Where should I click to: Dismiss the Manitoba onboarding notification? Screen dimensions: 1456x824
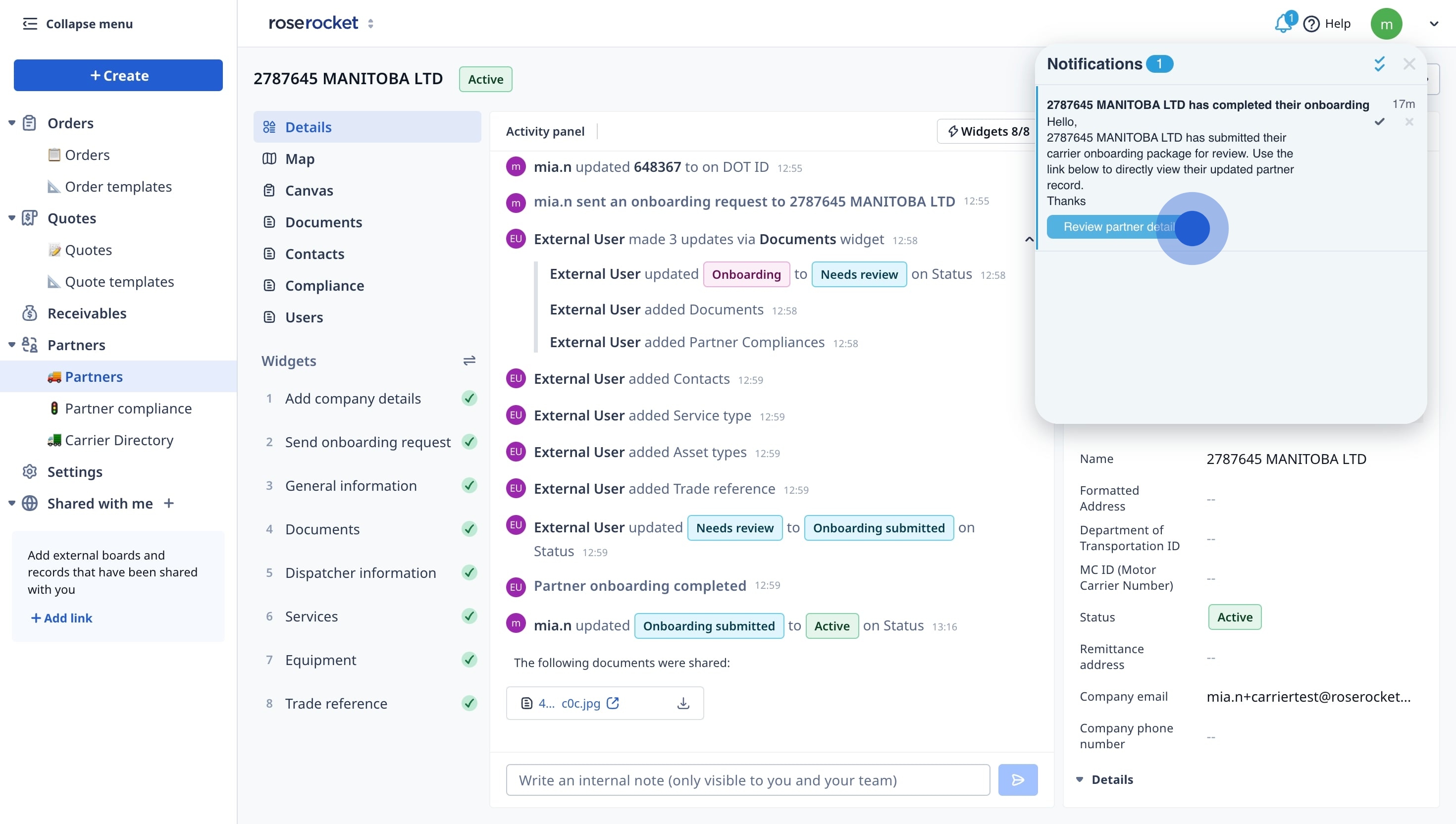coord(1409,122)
